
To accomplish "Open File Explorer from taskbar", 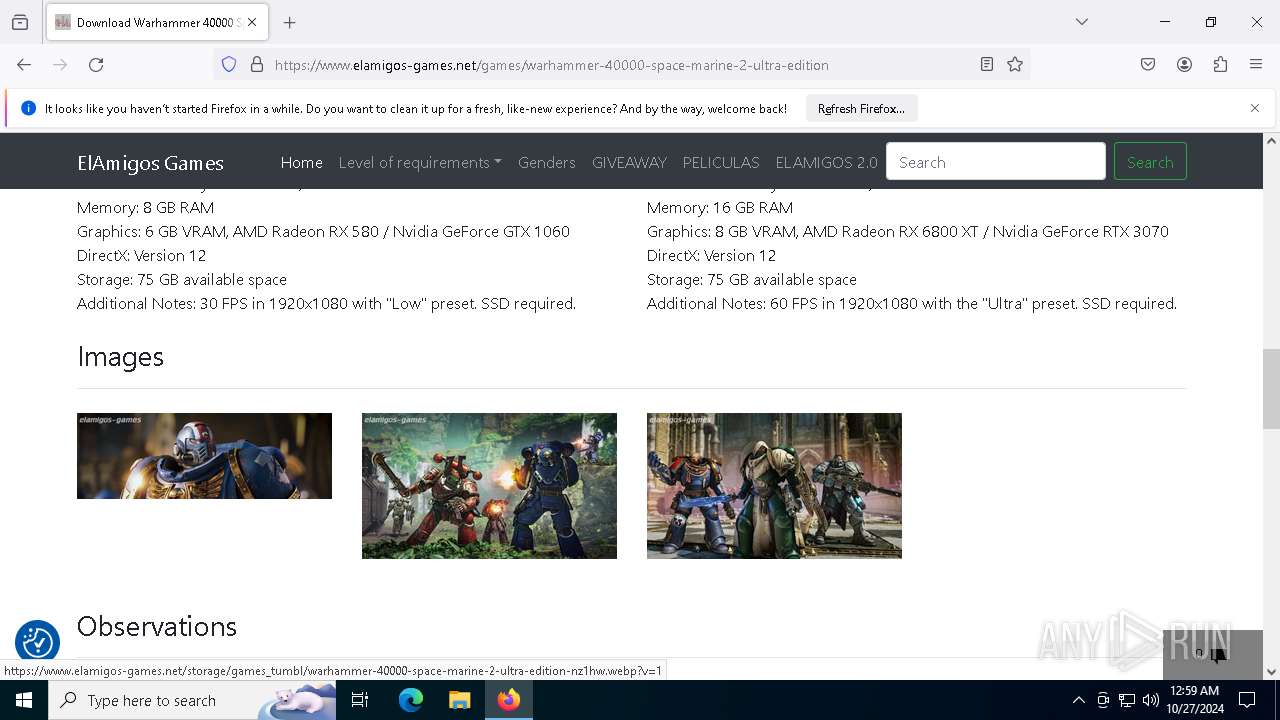I will click(459, 700).
